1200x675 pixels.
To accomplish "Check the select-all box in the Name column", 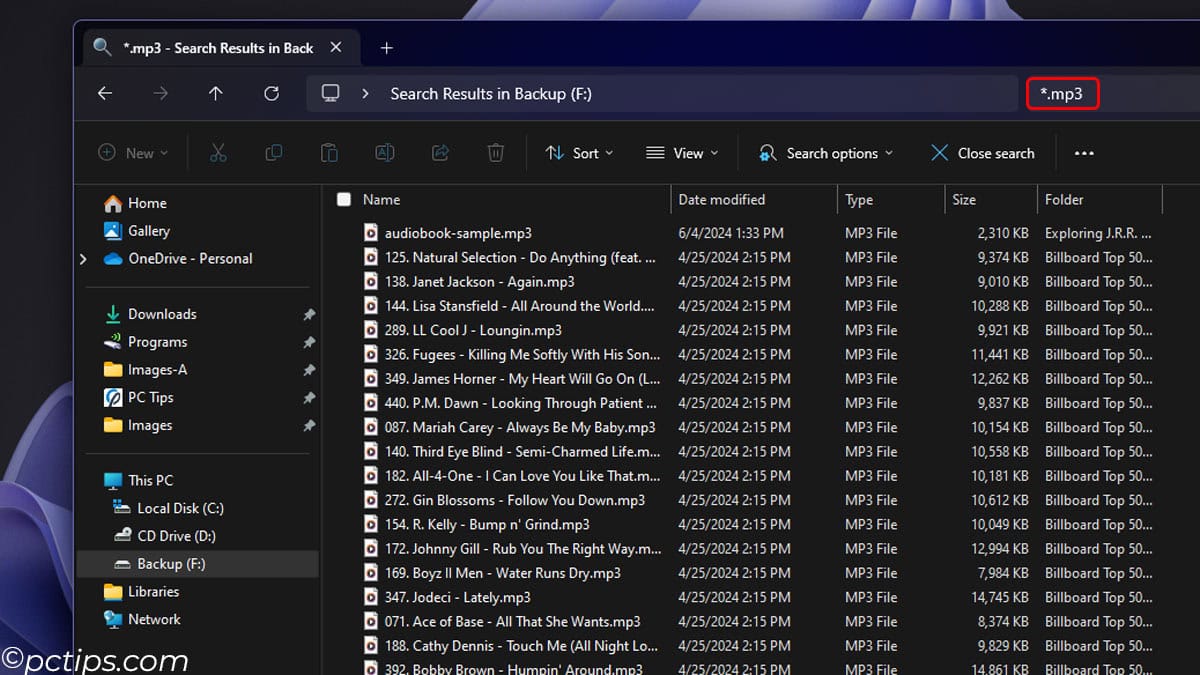I will click(x=343, y=199).
